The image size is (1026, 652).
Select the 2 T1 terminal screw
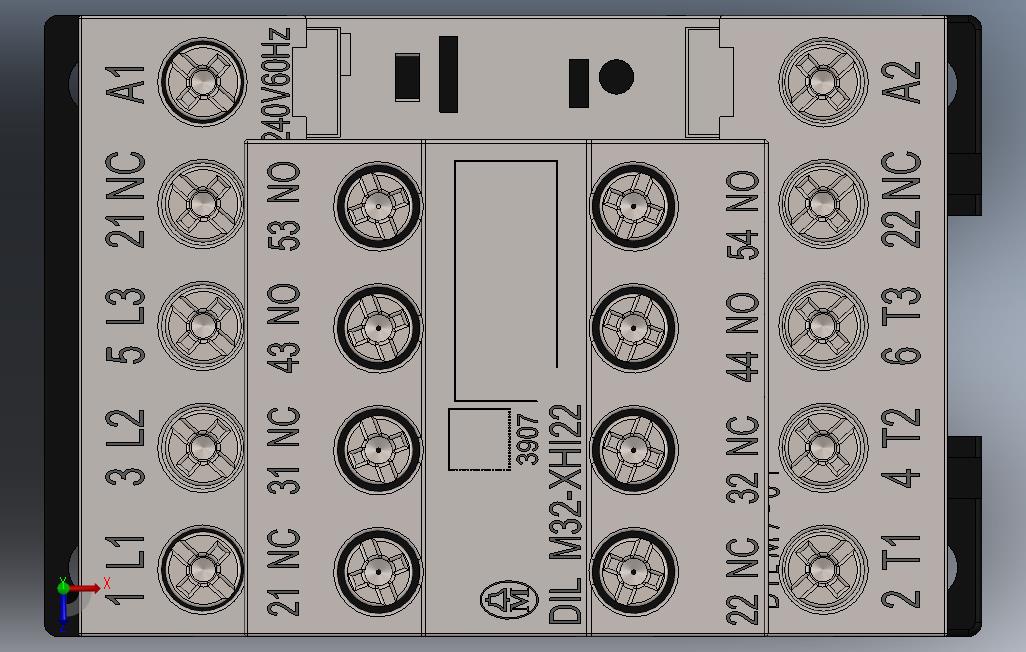823,570
